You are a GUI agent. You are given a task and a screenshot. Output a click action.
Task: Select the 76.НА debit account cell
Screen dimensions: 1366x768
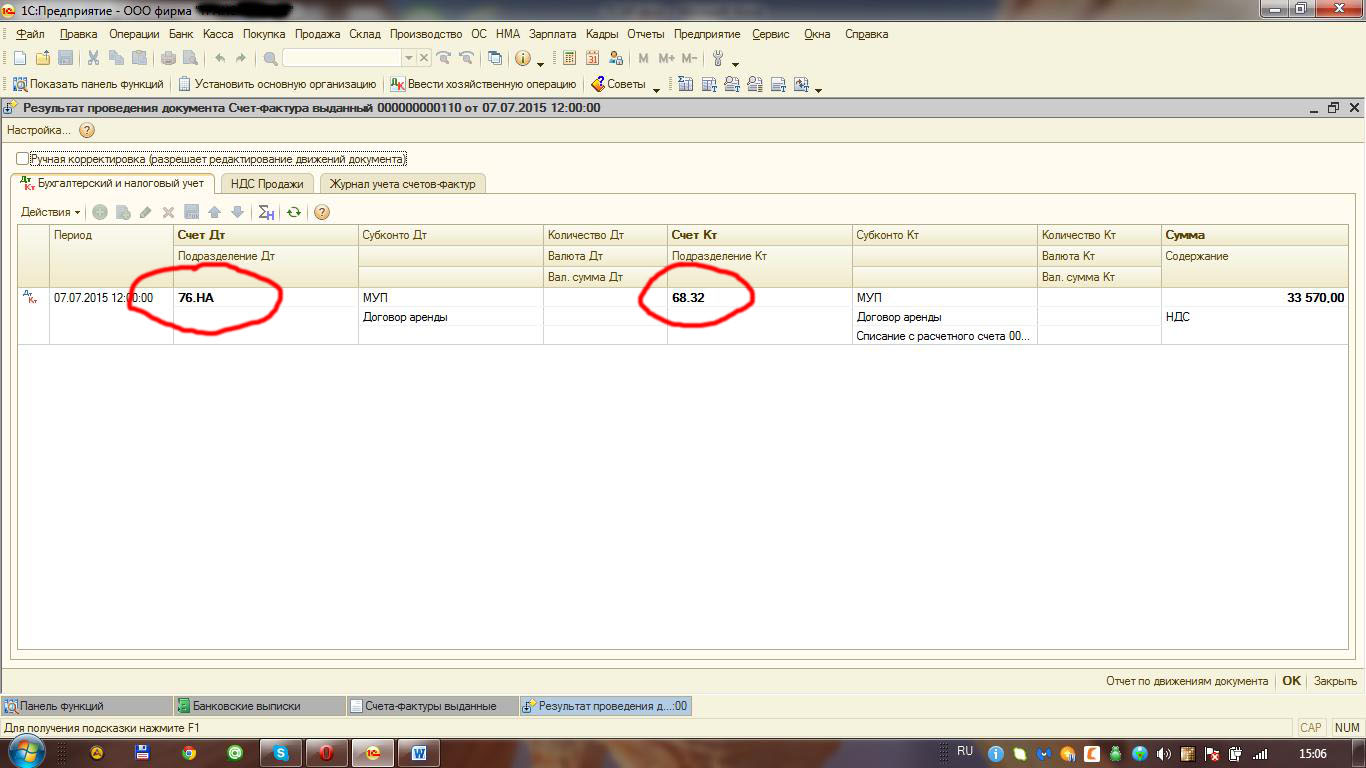coord(266,298)
